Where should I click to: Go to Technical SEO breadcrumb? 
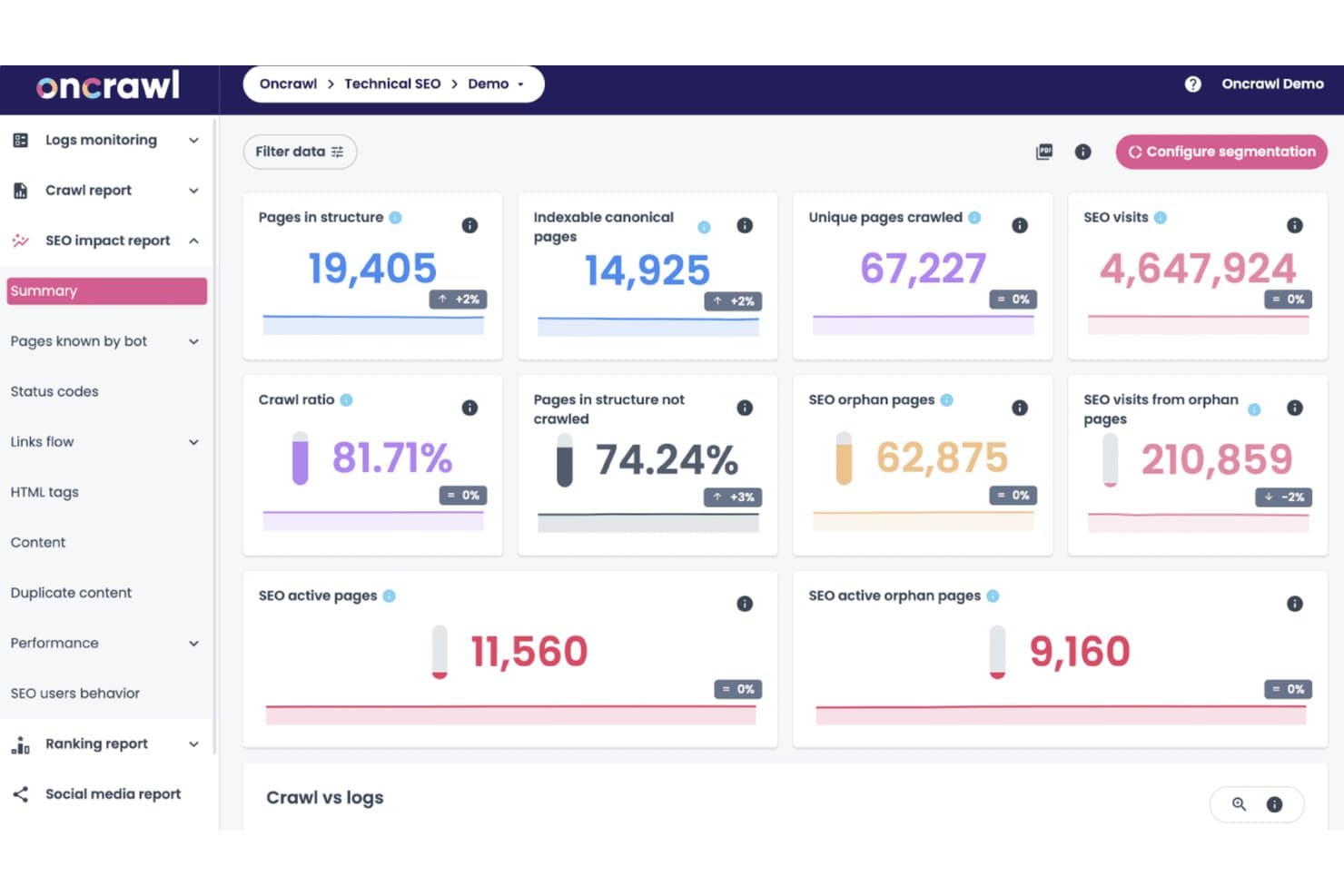(392, 84)
